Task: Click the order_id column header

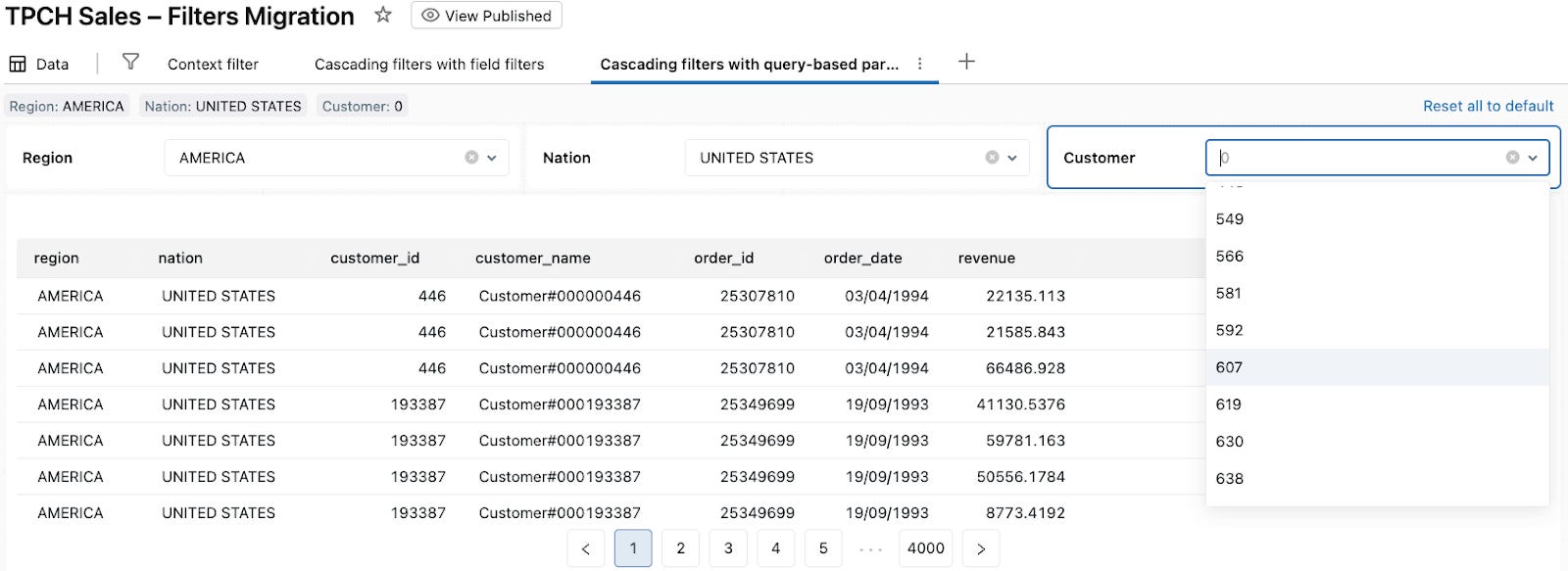Action: [x=723, y=259]
